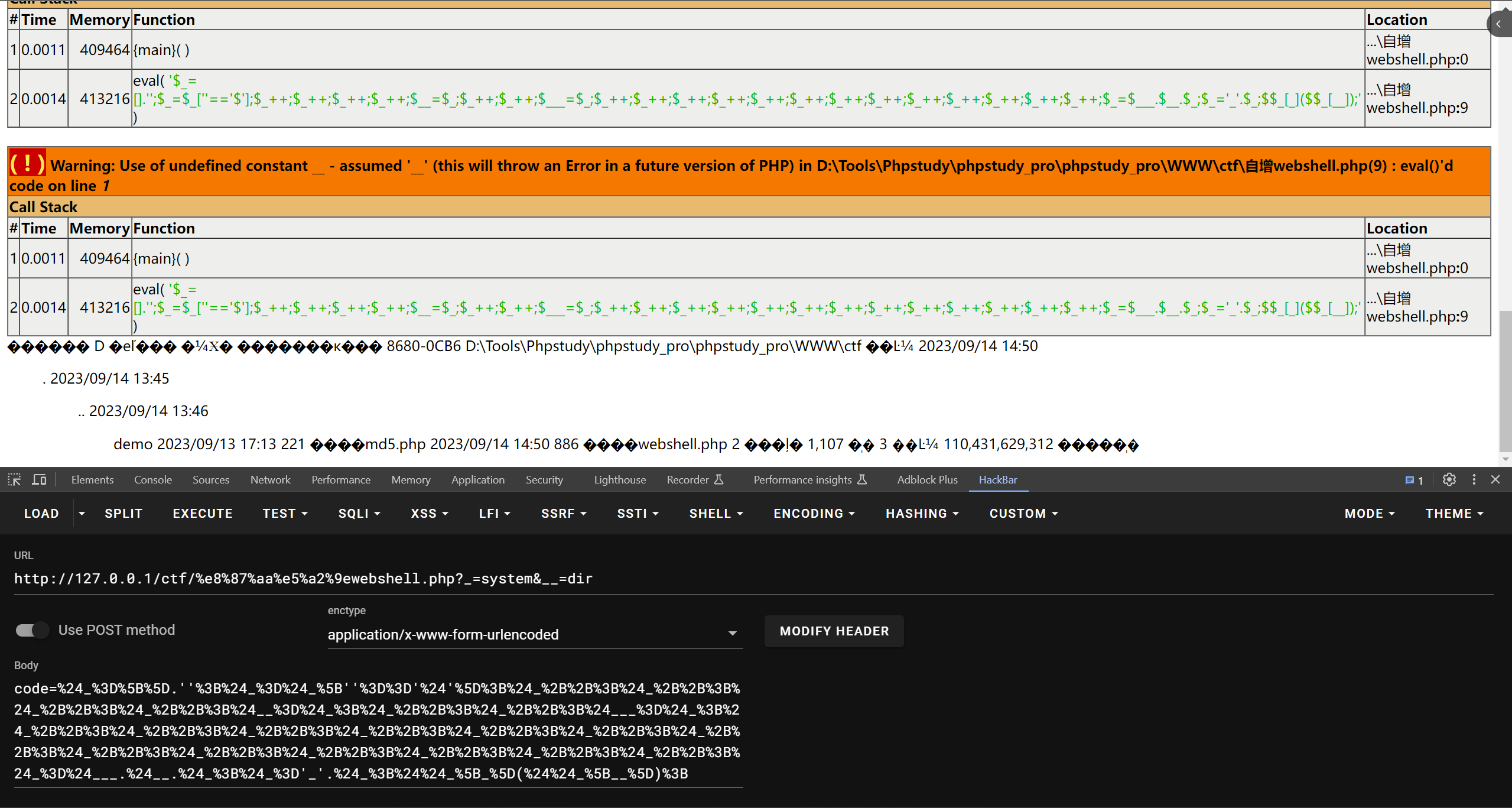Open DevTools more options menu

(1474, 479)
